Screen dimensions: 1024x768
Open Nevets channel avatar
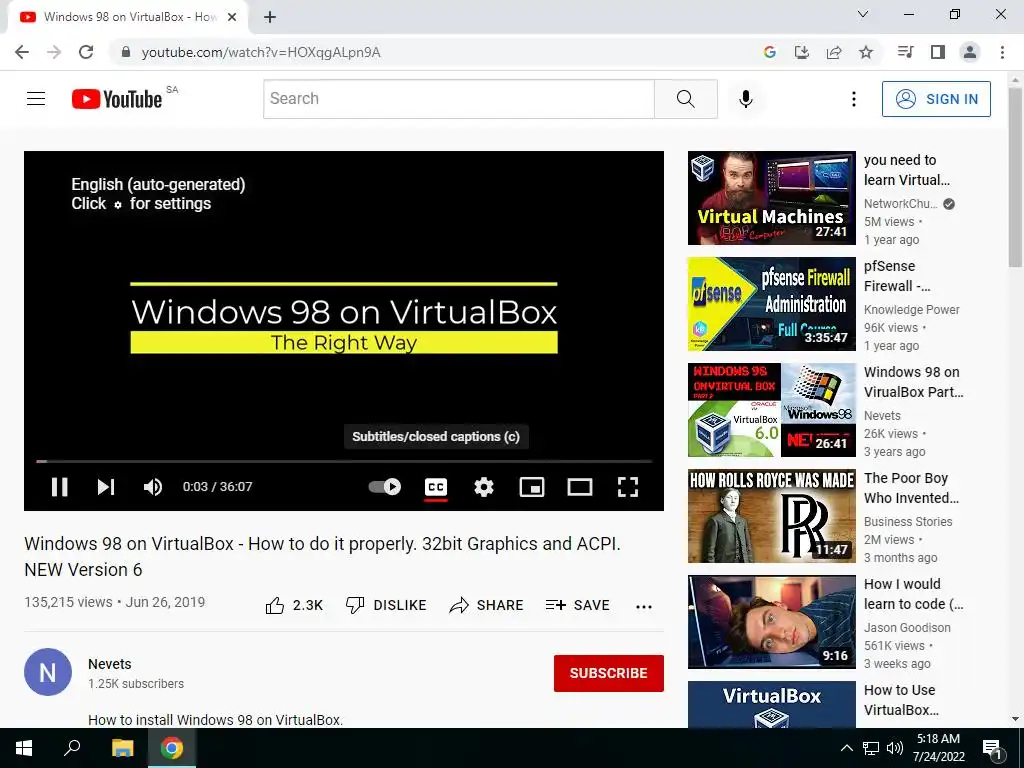(48, 672)
